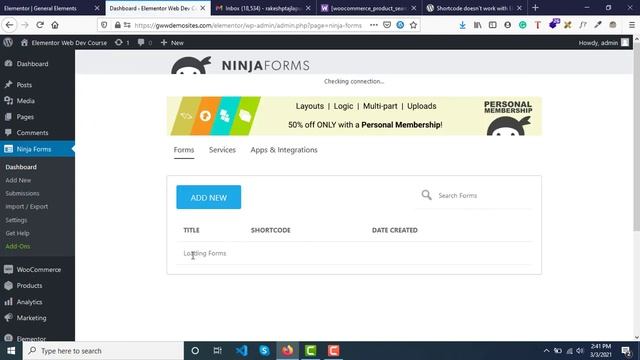
Task: Click the SHORTCODE column header
Action: tap(271, 230)
